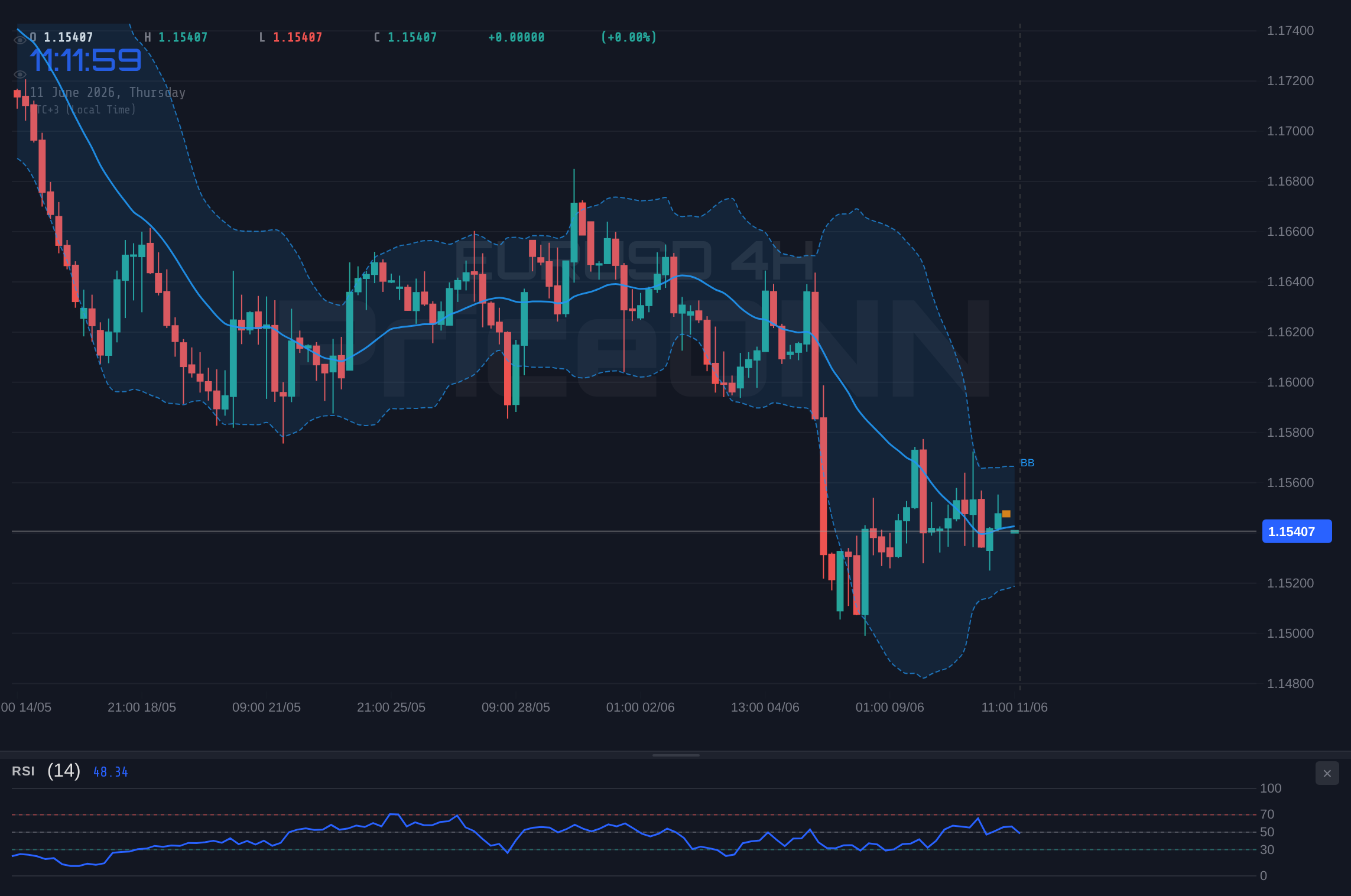Click the (+0.00%) percent change

tap(629, 37)
